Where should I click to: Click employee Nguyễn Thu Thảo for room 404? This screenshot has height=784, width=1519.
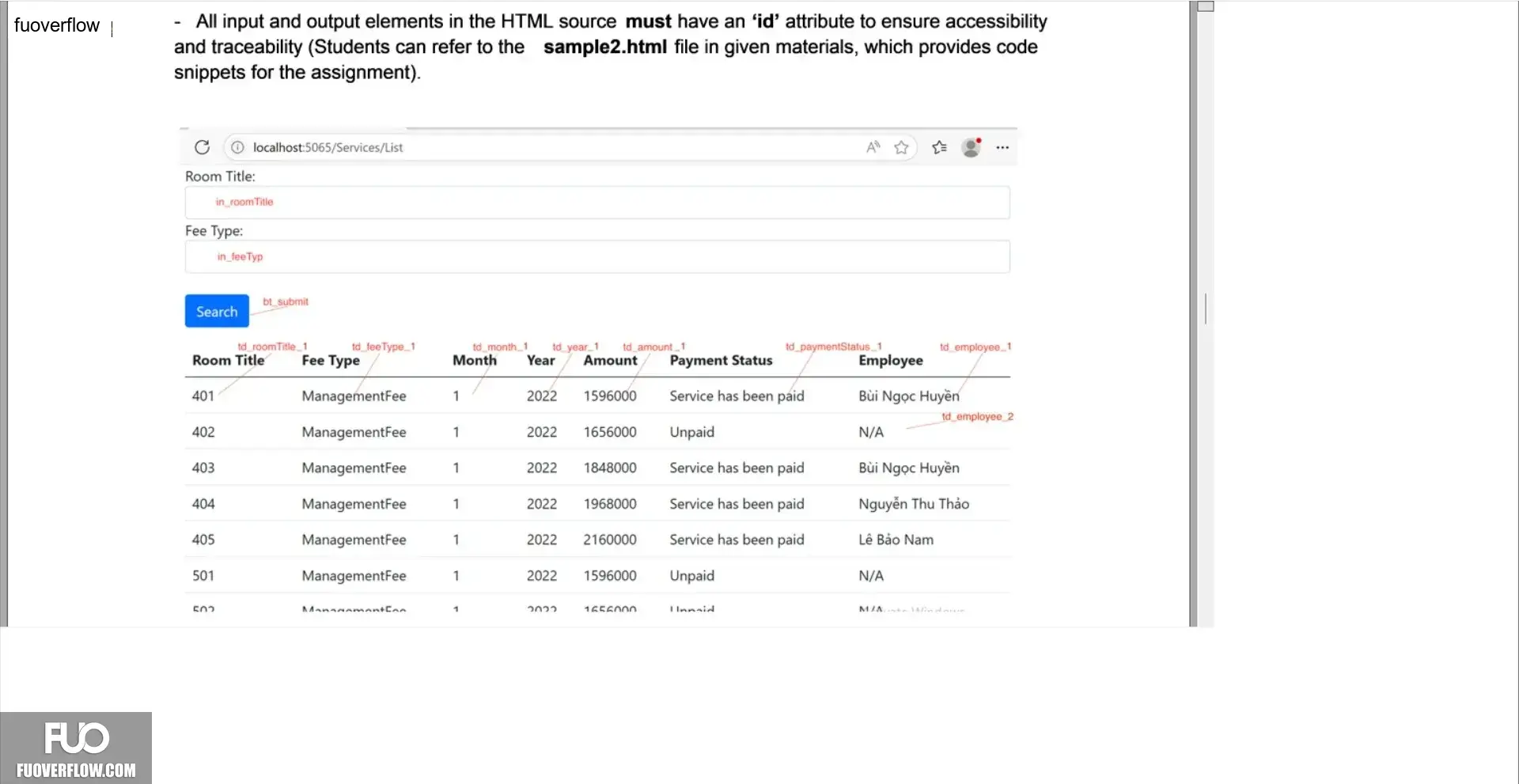(x=914, y=504)
